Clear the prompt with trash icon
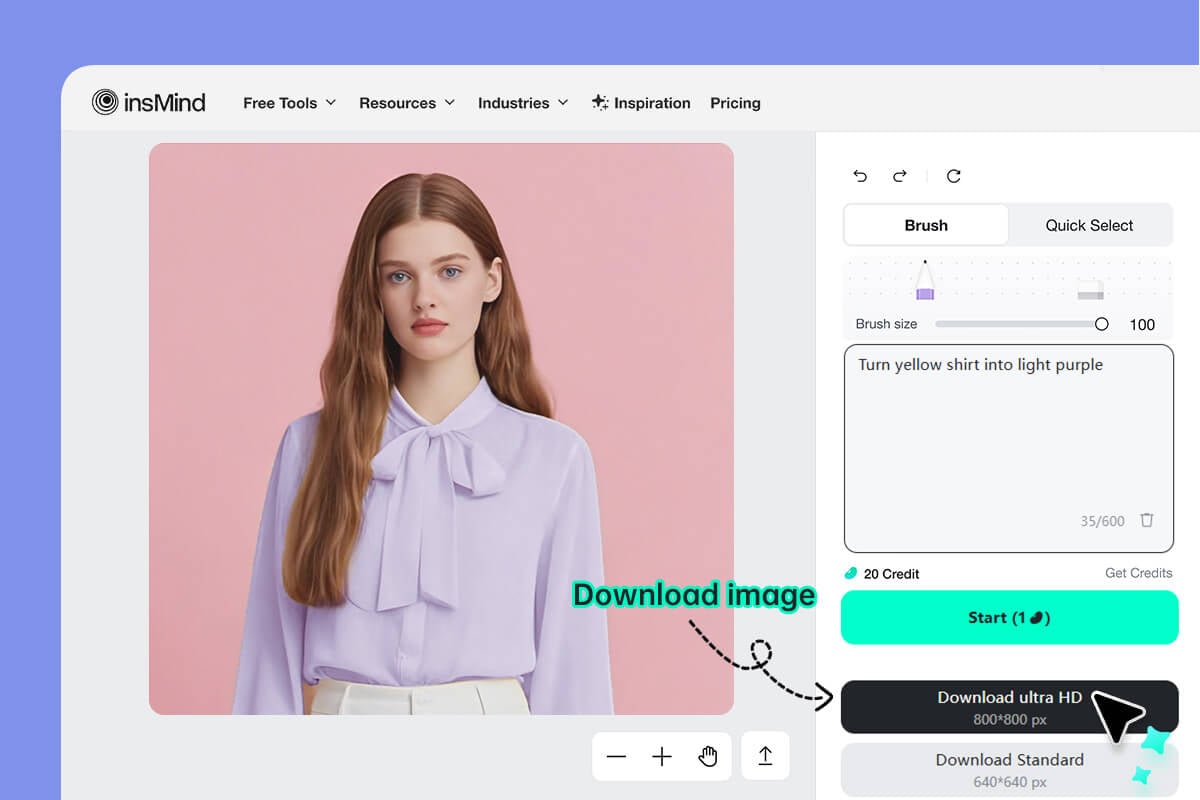The image size is (1200, 800). (1147, 520)
